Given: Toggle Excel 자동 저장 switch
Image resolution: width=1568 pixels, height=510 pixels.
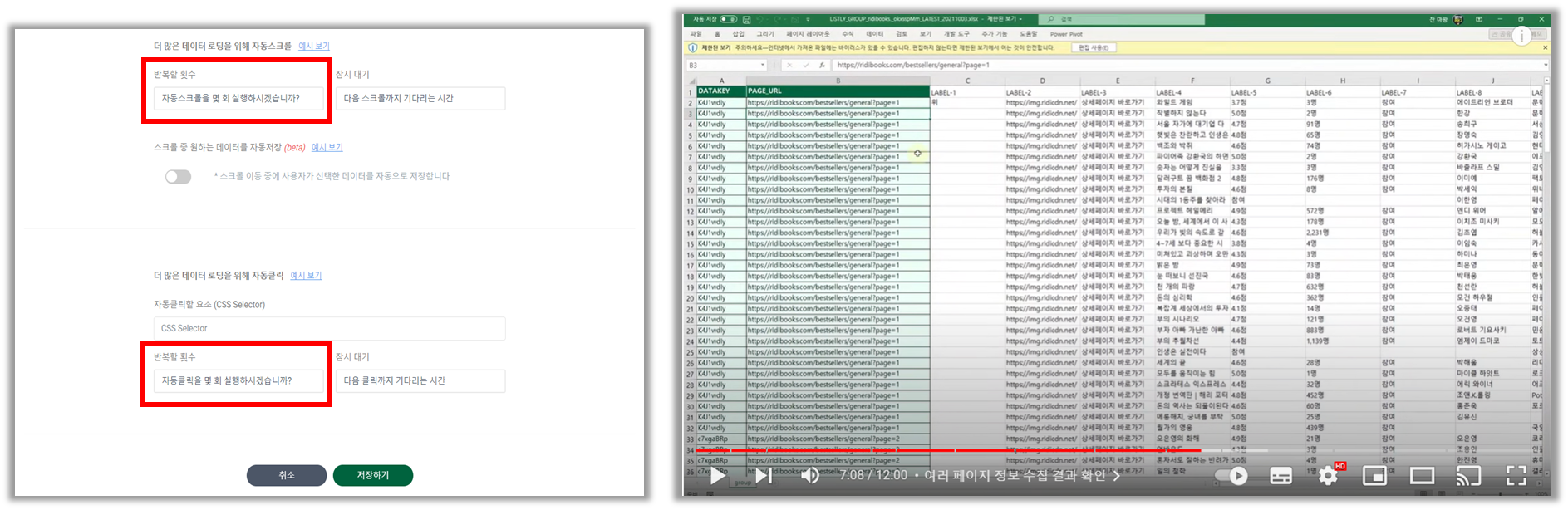Looking at the screenshot, I should (728, 19).
